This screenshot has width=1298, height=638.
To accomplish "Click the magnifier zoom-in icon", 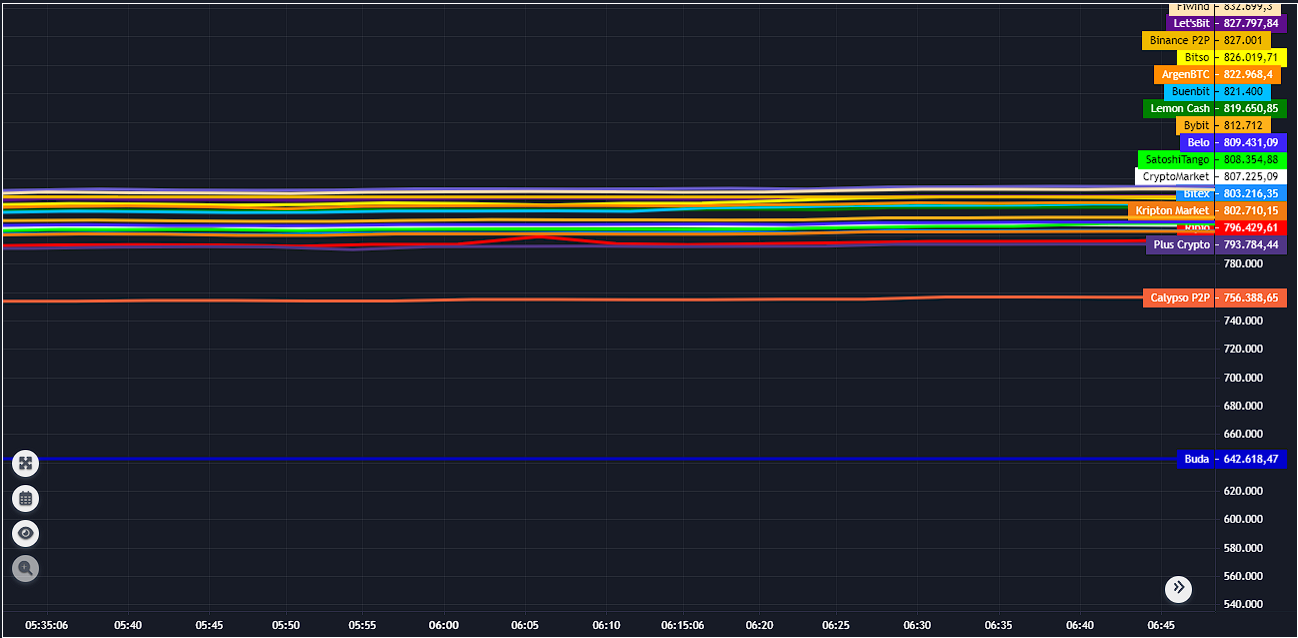I will pos(26,568).
